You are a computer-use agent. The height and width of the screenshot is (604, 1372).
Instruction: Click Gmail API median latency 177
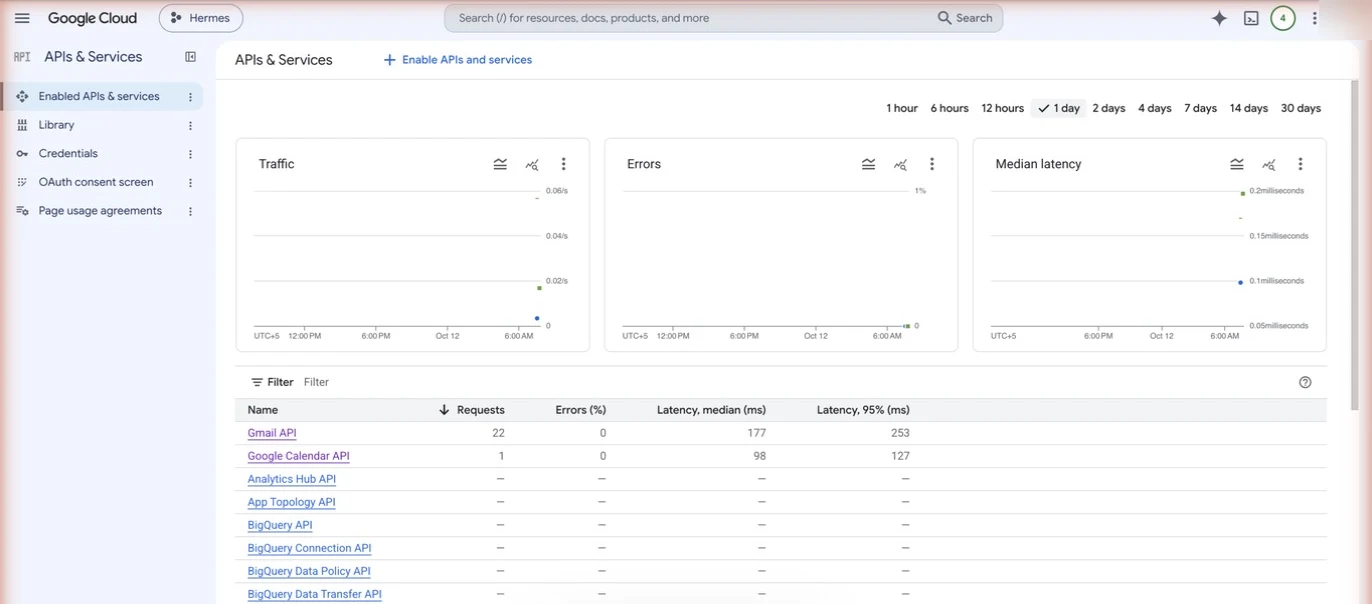pos(756,433)
